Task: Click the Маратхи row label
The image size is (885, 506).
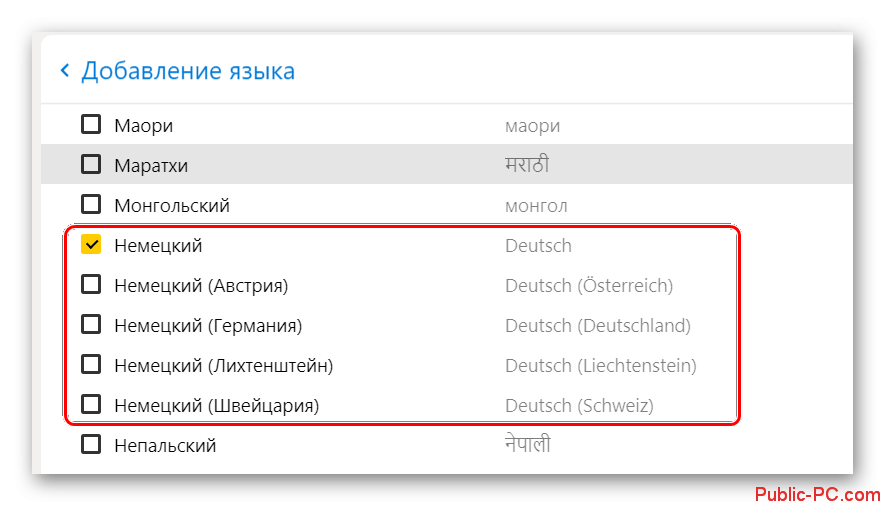Action: click(x=151, y=166)
